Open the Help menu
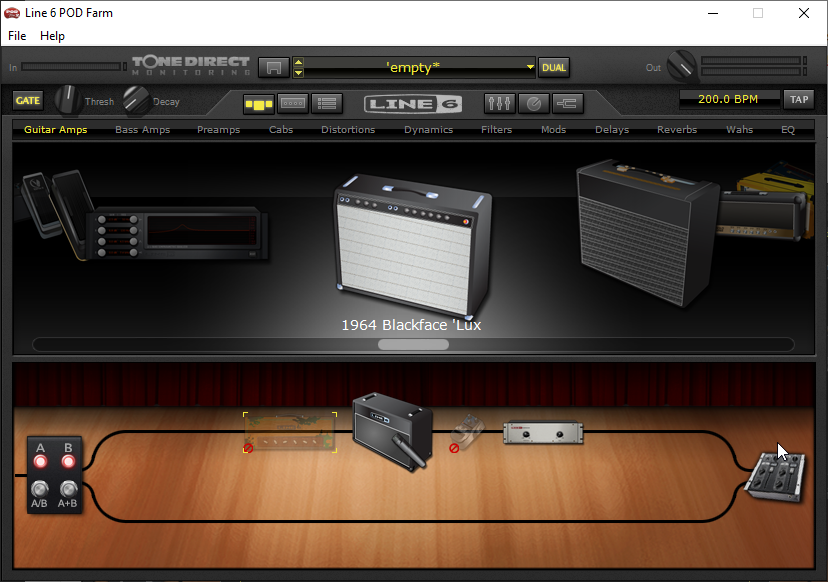 pyautogui.click(x=52, y=35)
